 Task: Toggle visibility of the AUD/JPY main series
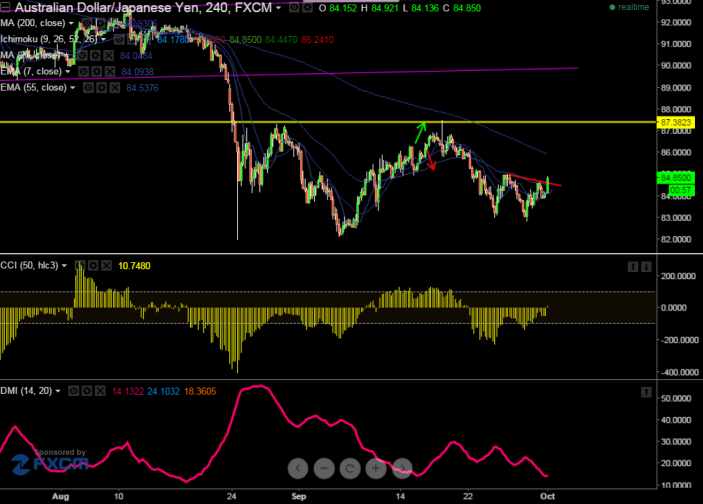click(x=294, y=8)
